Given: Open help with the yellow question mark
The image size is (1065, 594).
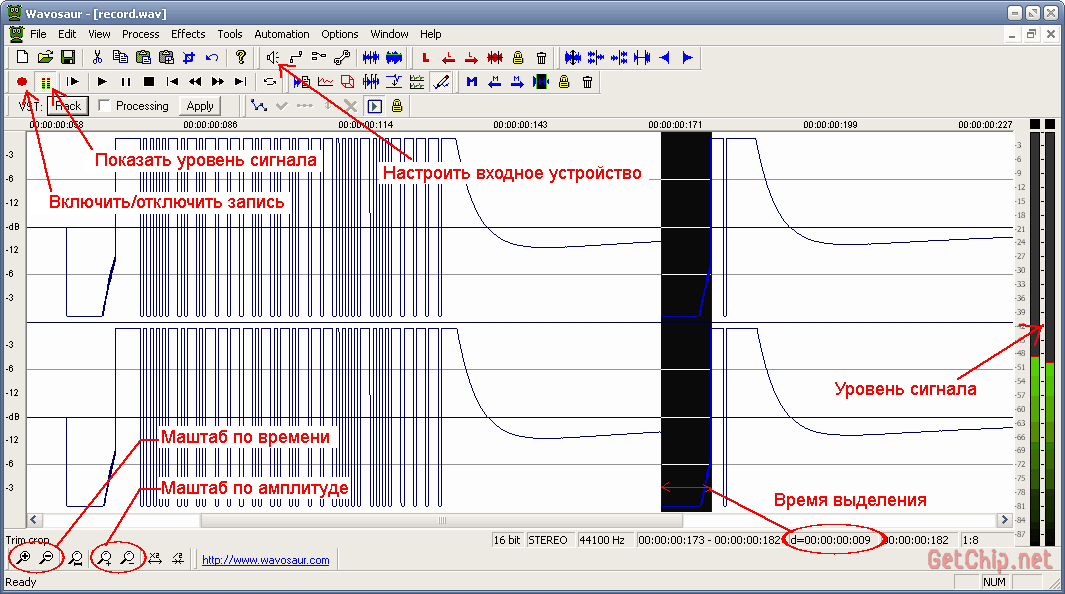Looking at the screenshot, I should [240, 58].
